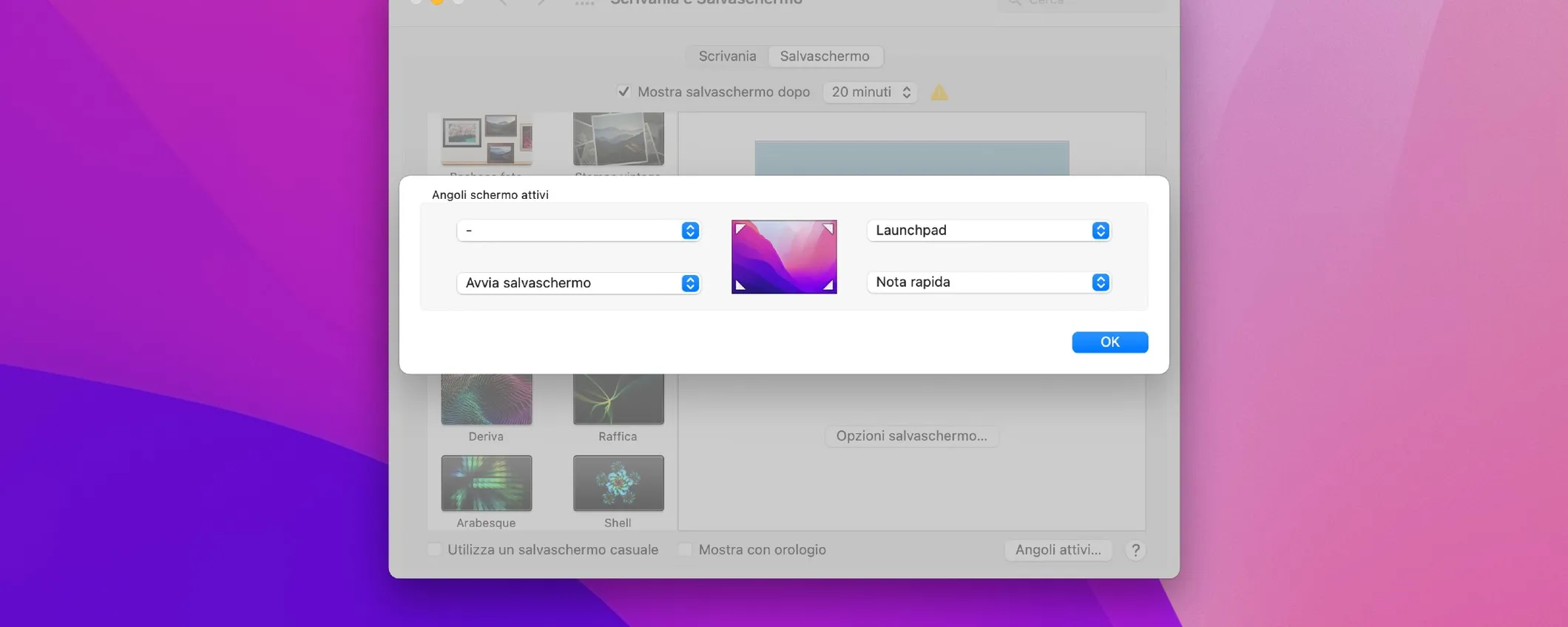The height and width of the screenshot is (627, 1568).
Task: Select the Raffica screensaver thumbnail
Action: click(x=618, y=399)
